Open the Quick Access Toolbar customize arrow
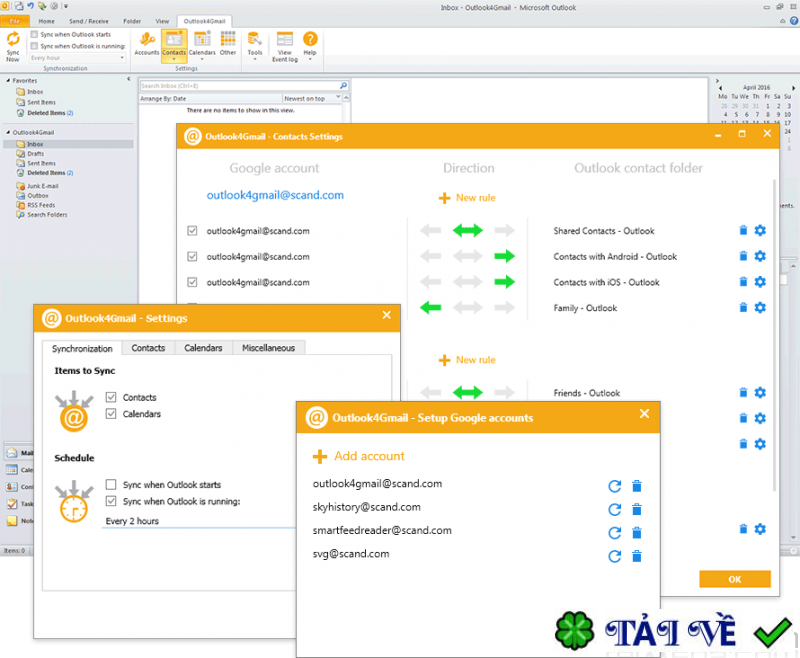This screenshot has height=658, width=800. (x=66, y=7)
